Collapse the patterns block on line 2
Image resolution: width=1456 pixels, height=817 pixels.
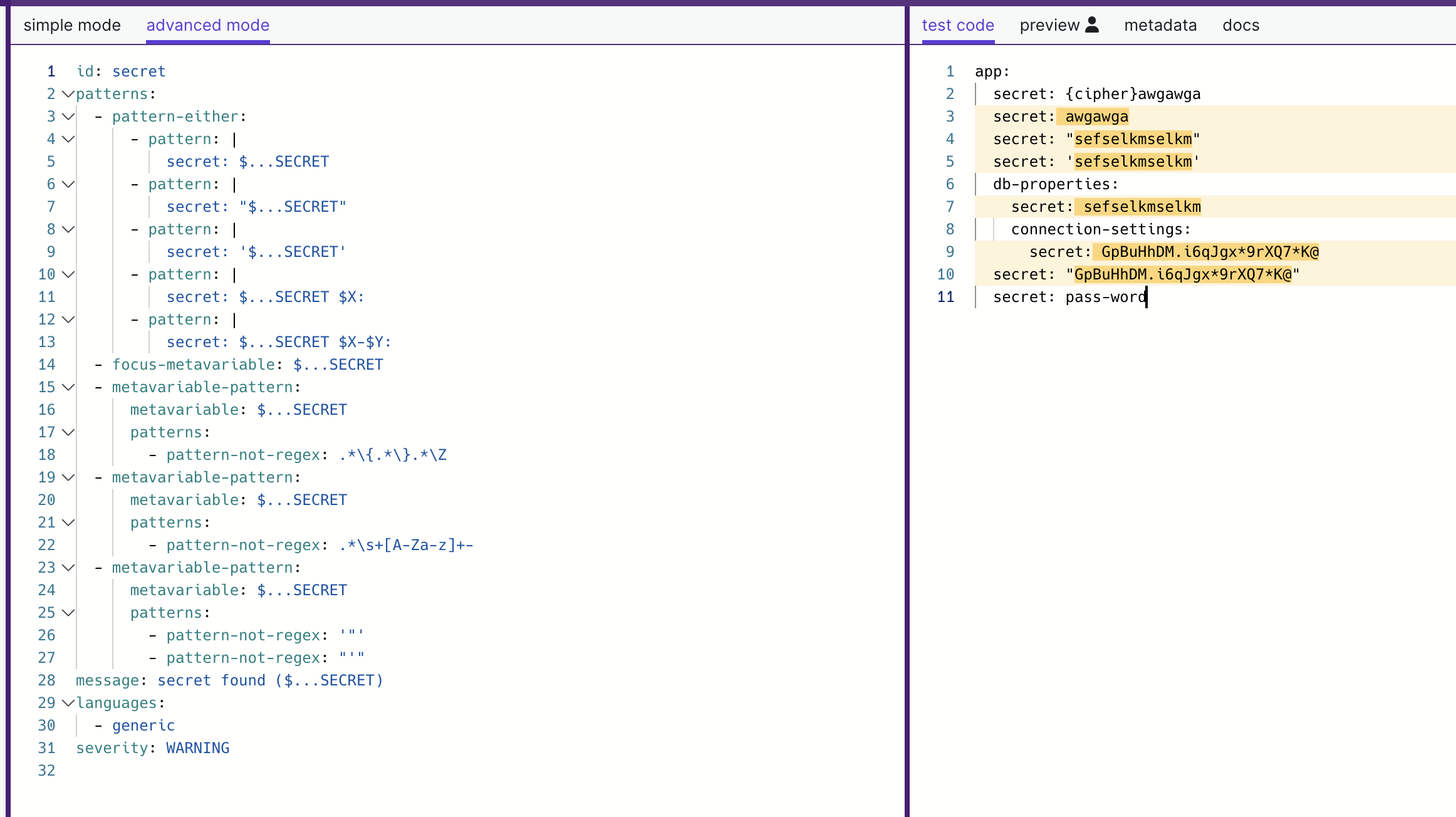[x=68, y=93]
